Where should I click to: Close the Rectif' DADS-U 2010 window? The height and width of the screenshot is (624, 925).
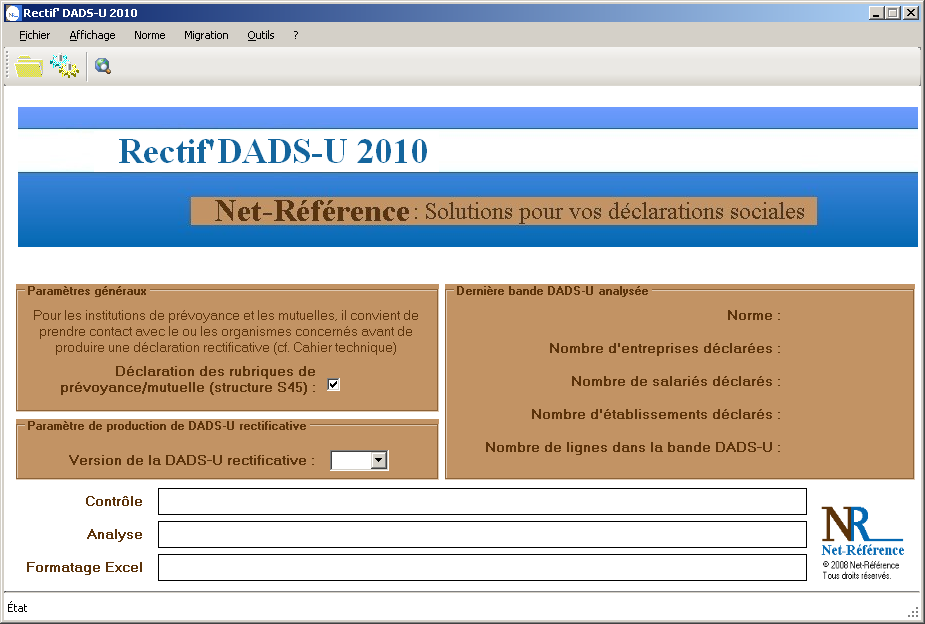point(910,13)
